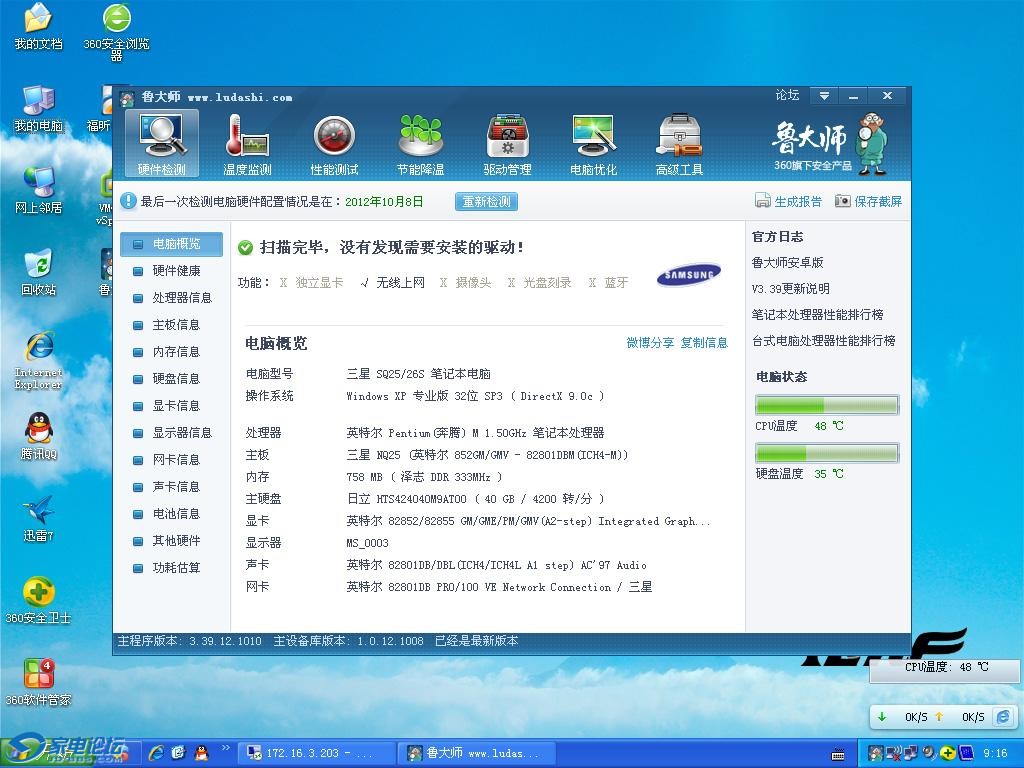Open the 高级工具 advanced tools icon
The height and width of the screenshot is (768, 1024).
(x=679, y=143)
